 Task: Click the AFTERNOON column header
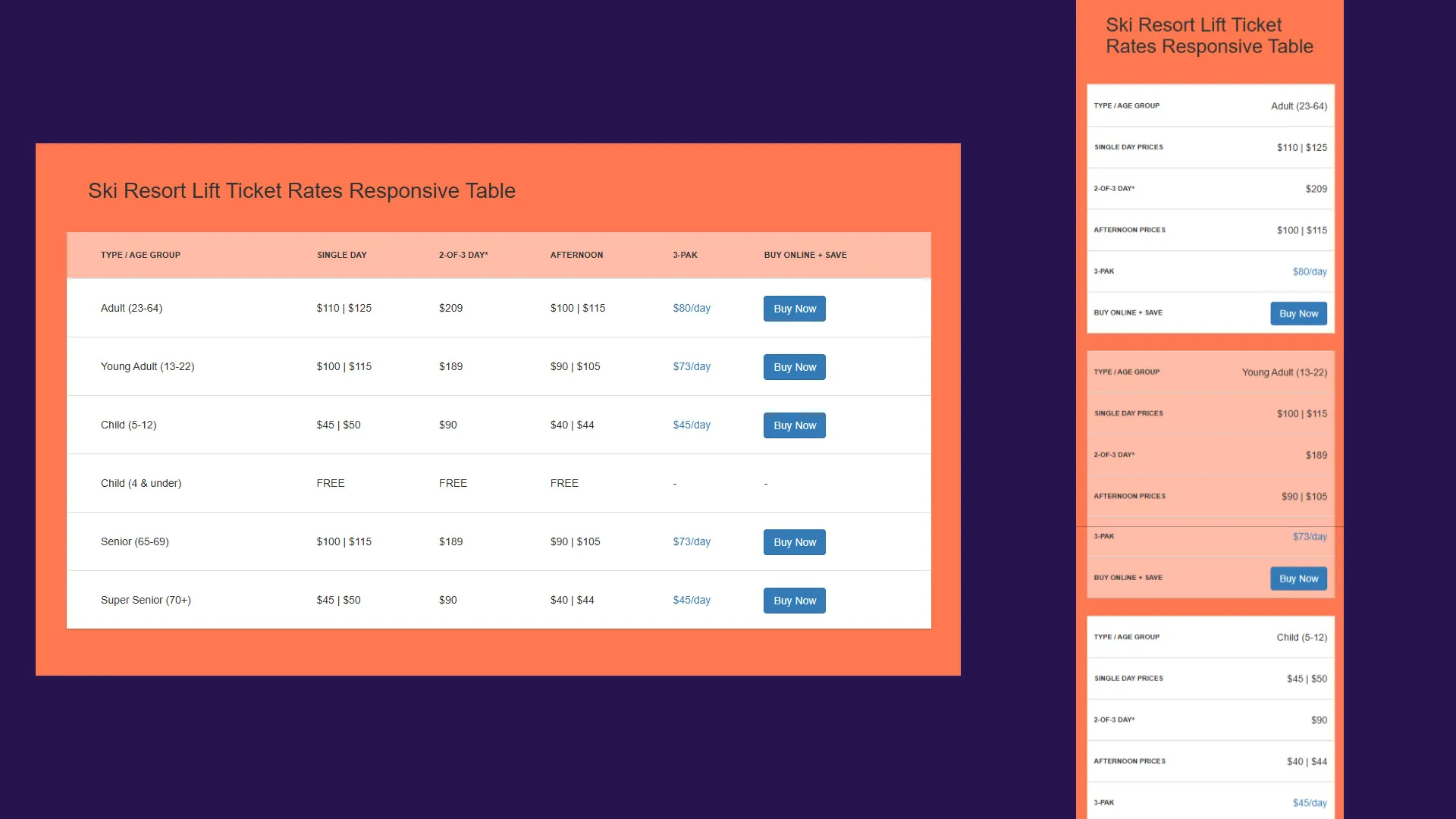tap(576, 255)
